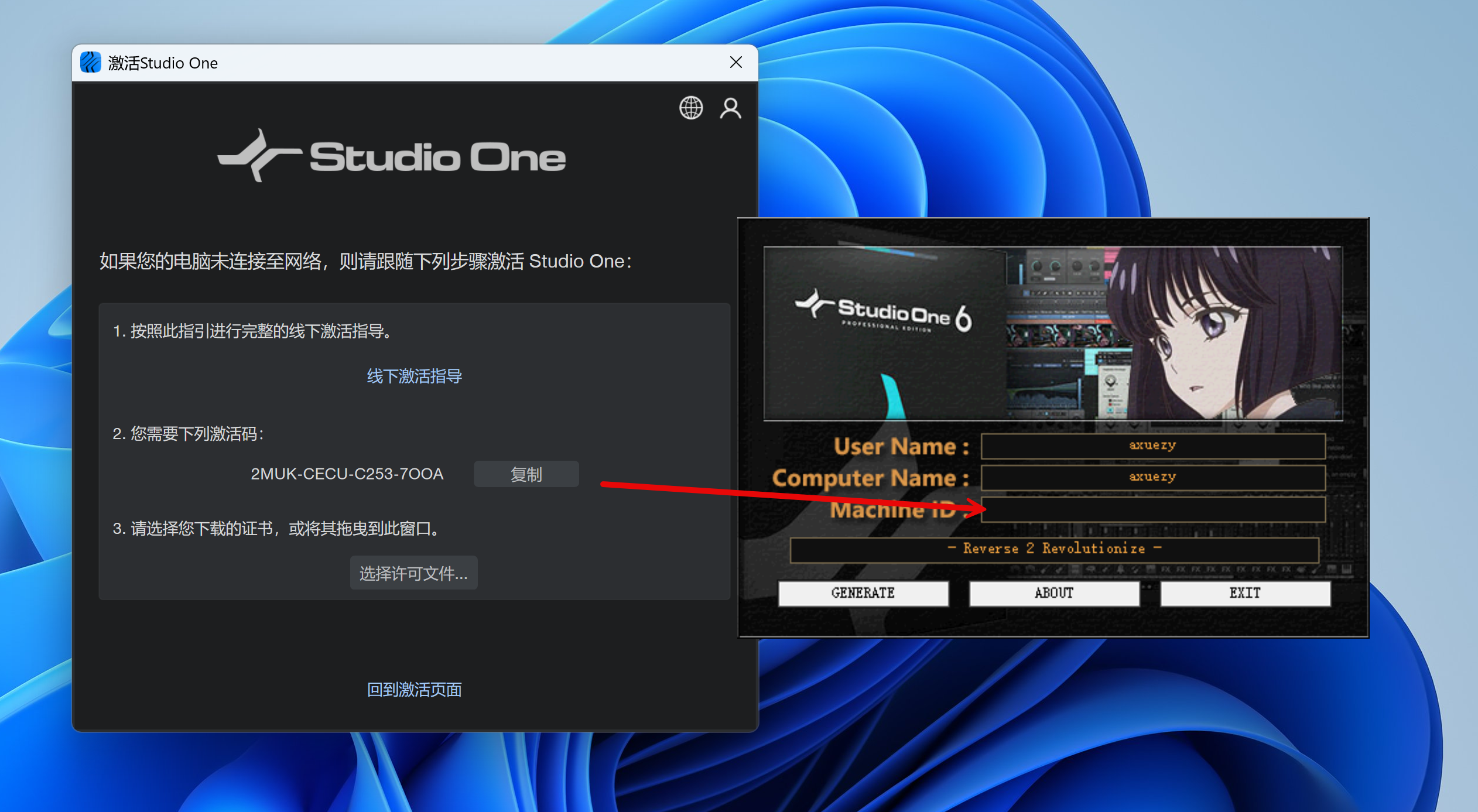This screenshot has width=1478, height=812.
Task: Click the Reverse 2 Revolutionize text box
Action: point(1053,549)
